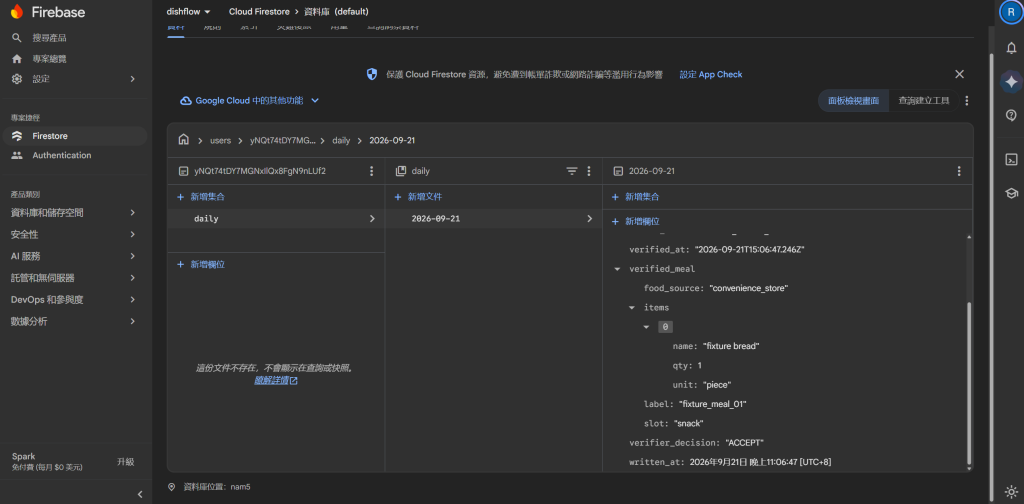Open notifications bell icon
The height and width of the screenshot is (504, 1024).
1012,48
